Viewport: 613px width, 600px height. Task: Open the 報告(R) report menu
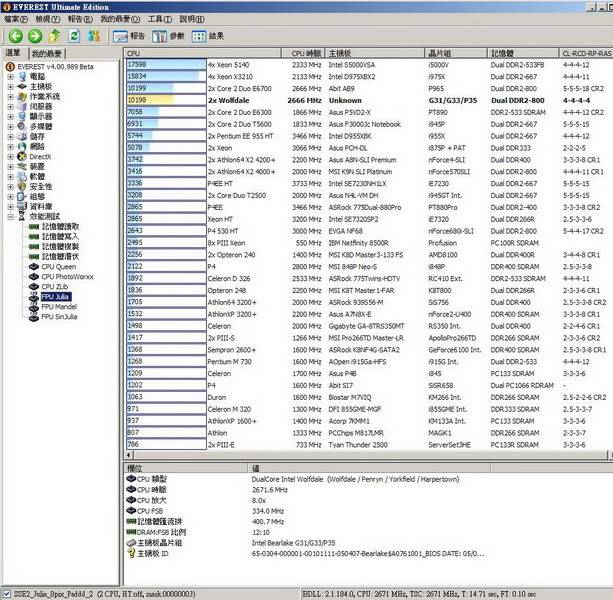pyautogui.click(x=80, y=19)
